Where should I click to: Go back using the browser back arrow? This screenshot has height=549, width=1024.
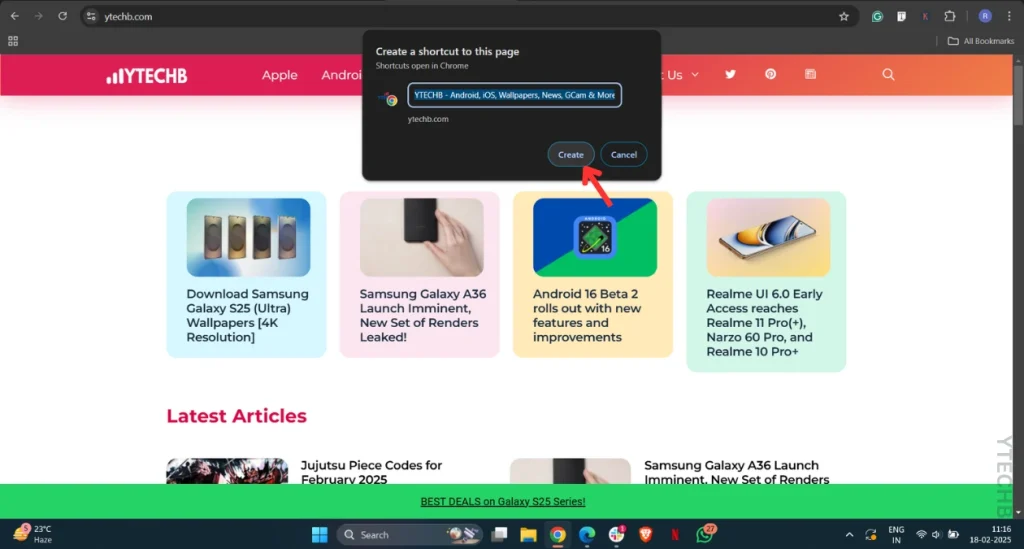click(x=14, y=16)
